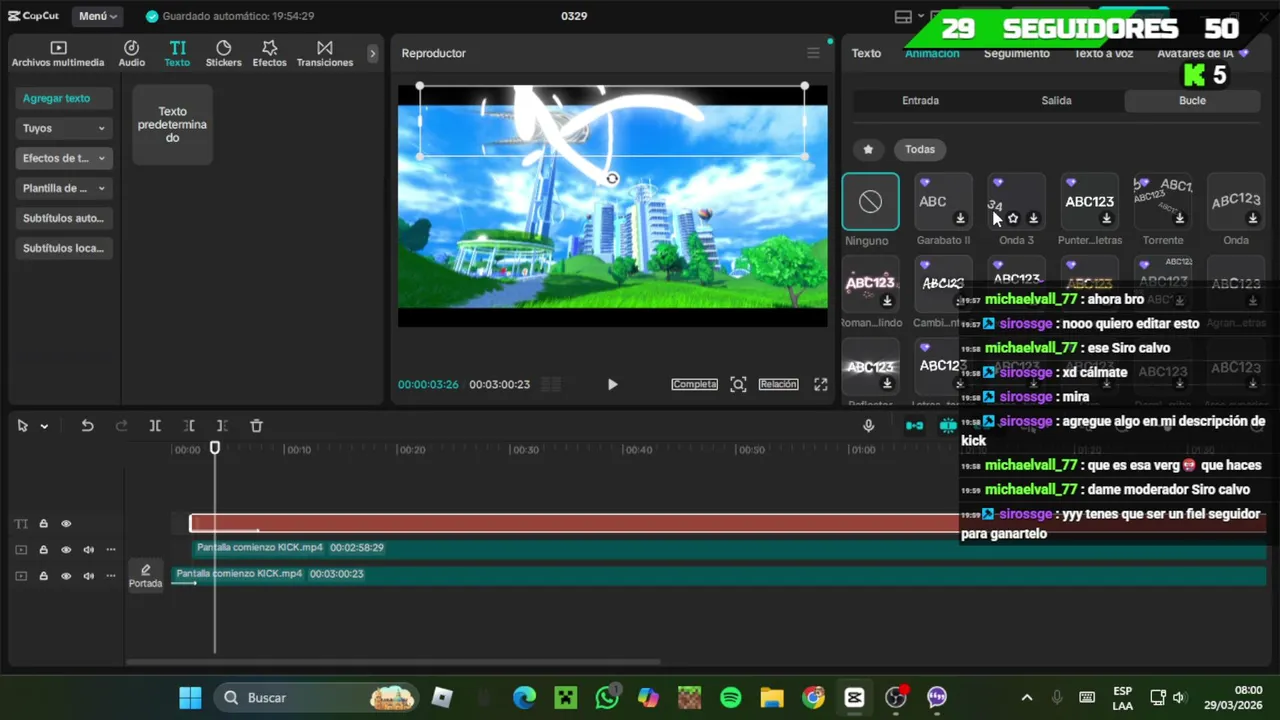Screen dimensions: 1280x720
Task: Mute the 00:03:00:23 main video track
Action: click(x=88, y=576)
